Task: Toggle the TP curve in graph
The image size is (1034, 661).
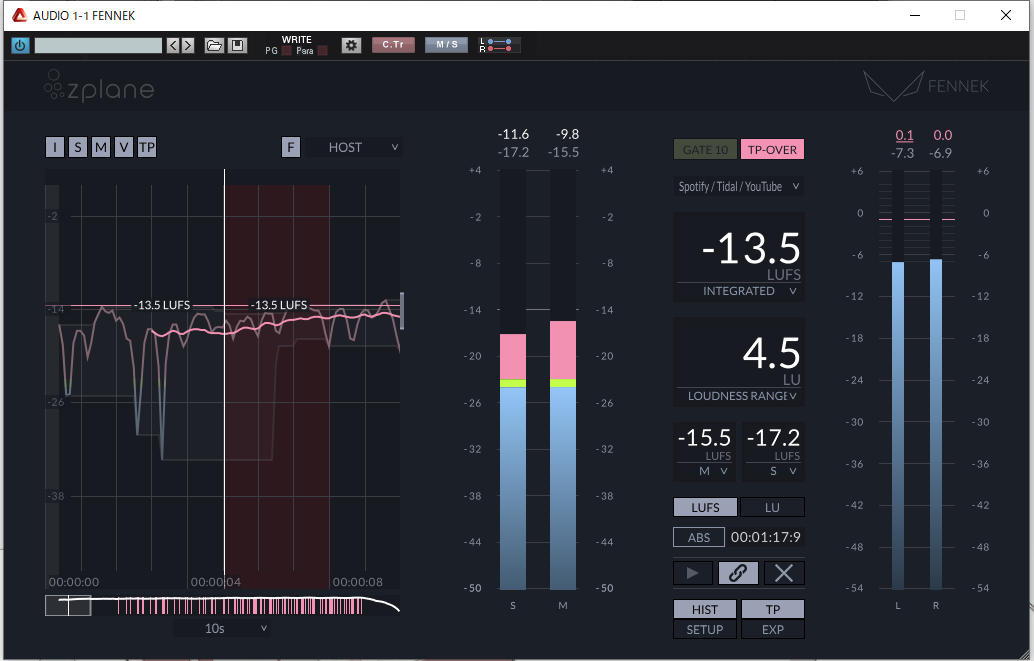Action: click(147, 148)
